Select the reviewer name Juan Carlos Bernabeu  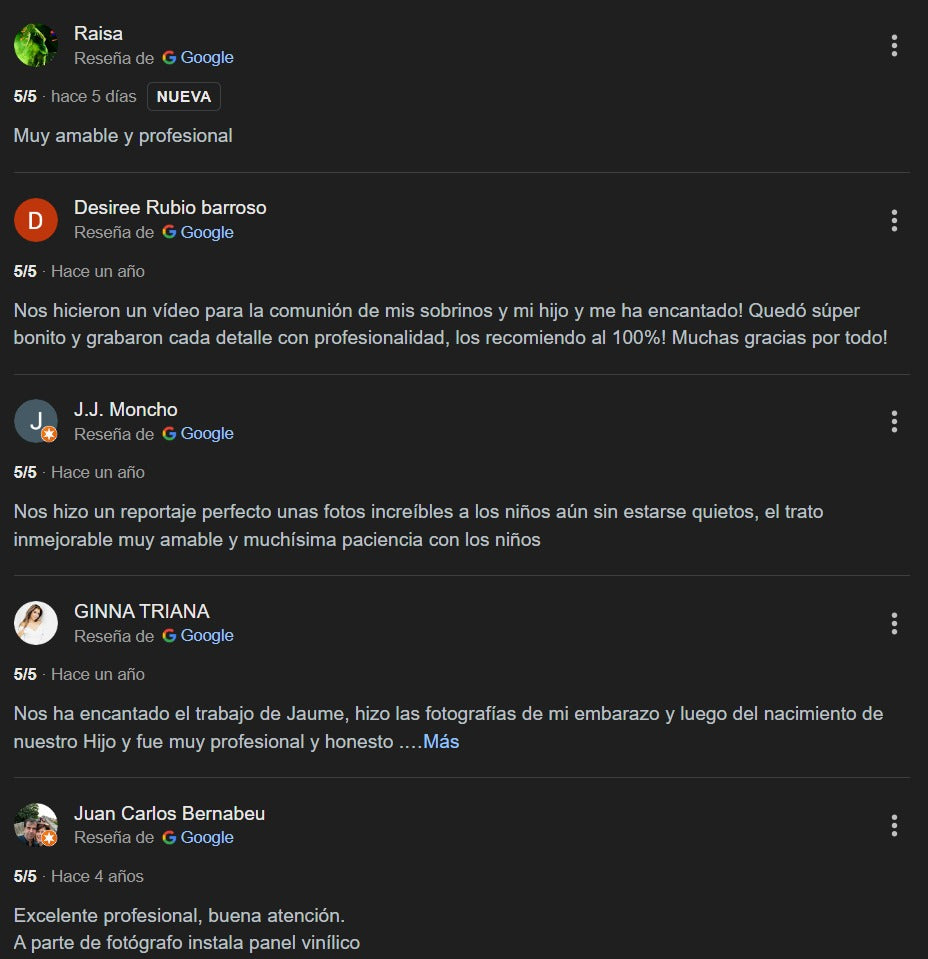[169, 813]
